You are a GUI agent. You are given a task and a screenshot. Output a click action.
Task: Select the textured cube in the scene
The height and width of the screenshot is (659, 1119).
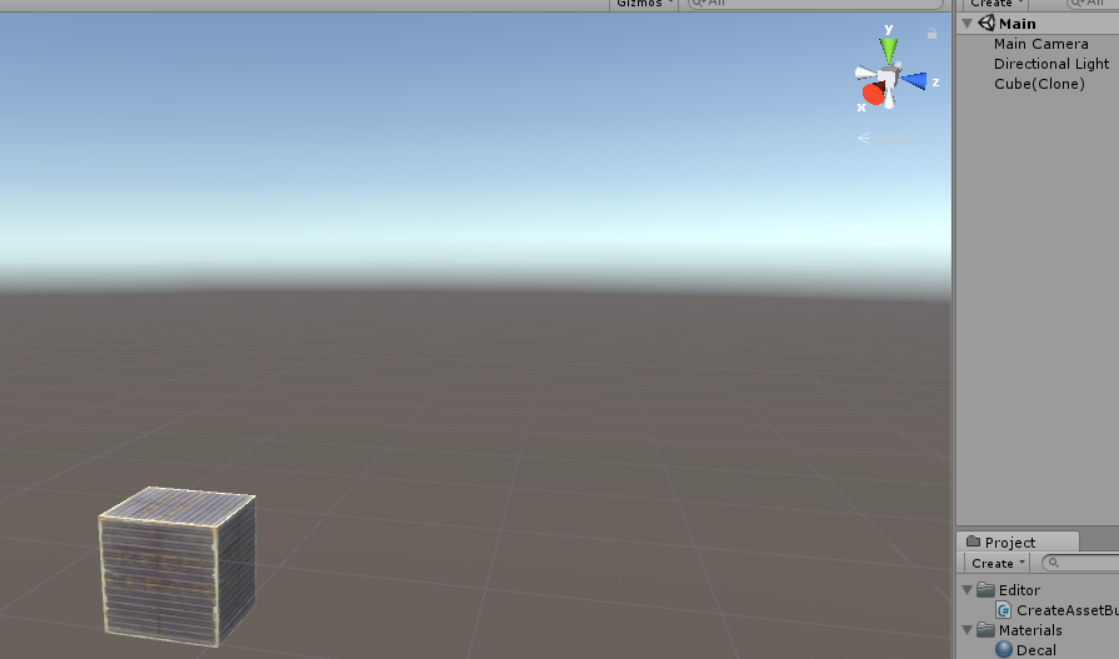[x=177, y=567]
